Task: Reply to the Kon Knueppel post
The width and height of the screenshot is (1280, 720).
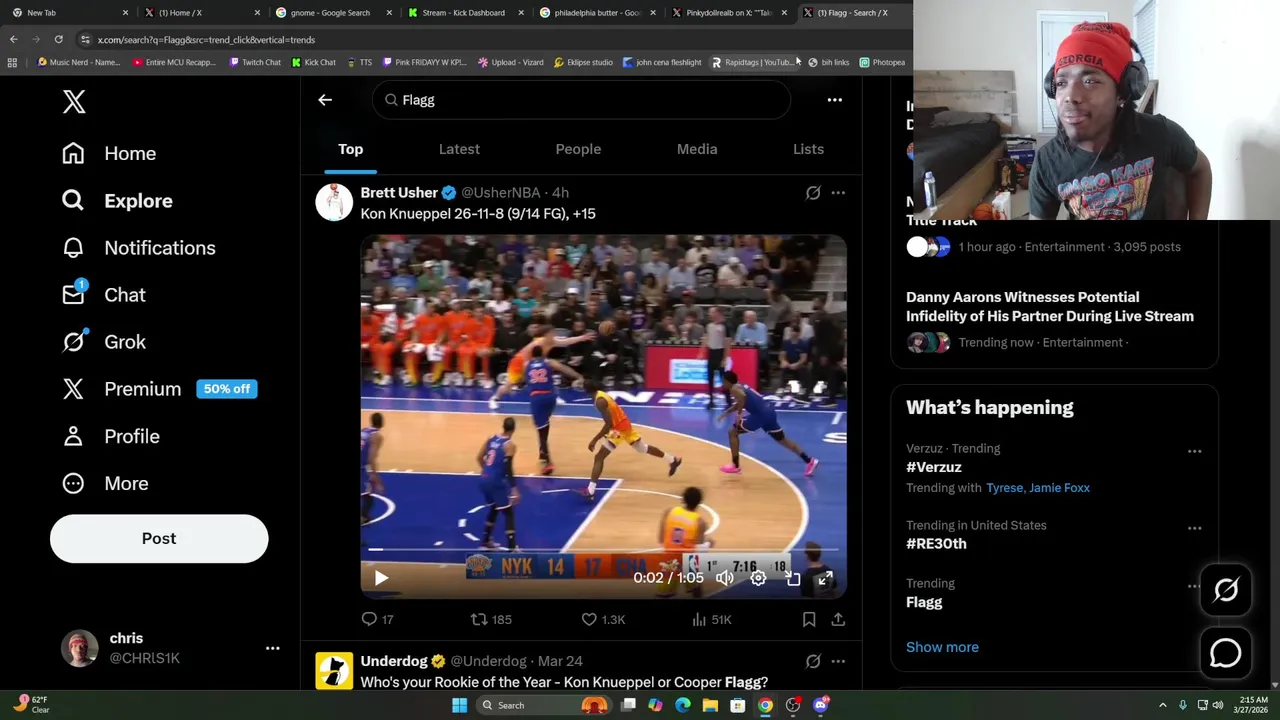Action: coord(378,619)
